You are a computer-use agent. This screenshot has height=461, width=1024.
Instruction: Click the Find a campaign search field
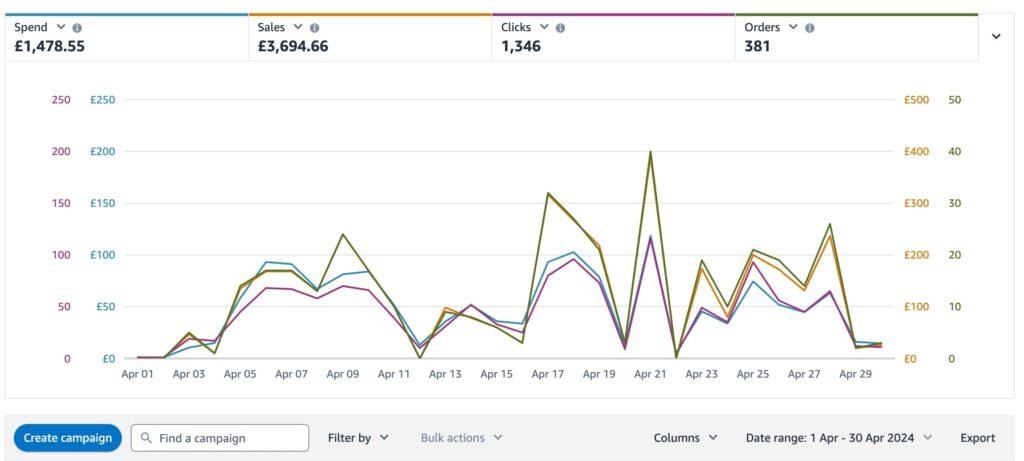[x=230, y=438]
